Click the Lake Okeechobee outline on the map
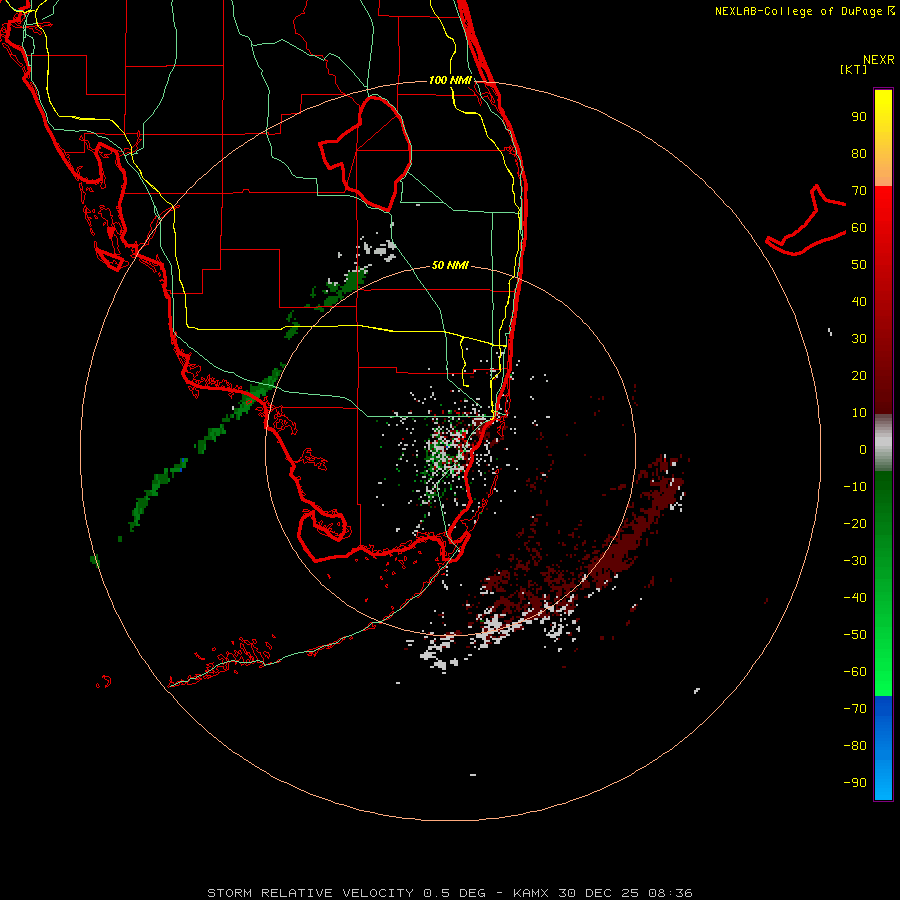The width and height of the screenshot is (900, 900). (366, 152)
